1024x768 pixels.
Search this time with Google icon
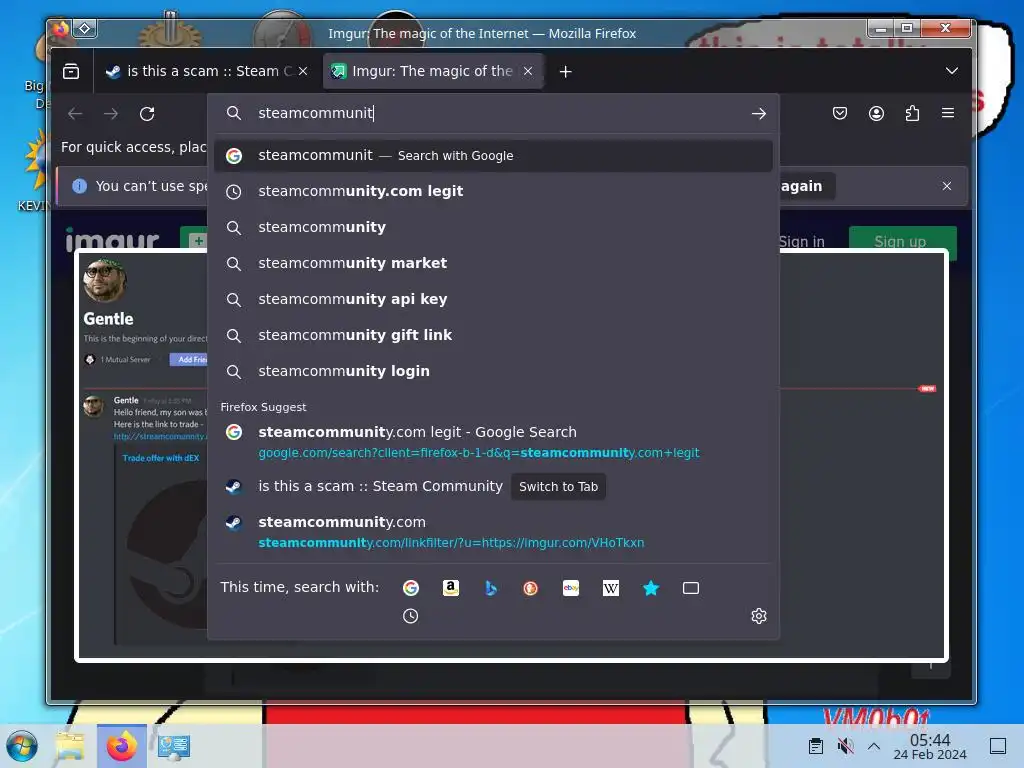tap(411, 588)
